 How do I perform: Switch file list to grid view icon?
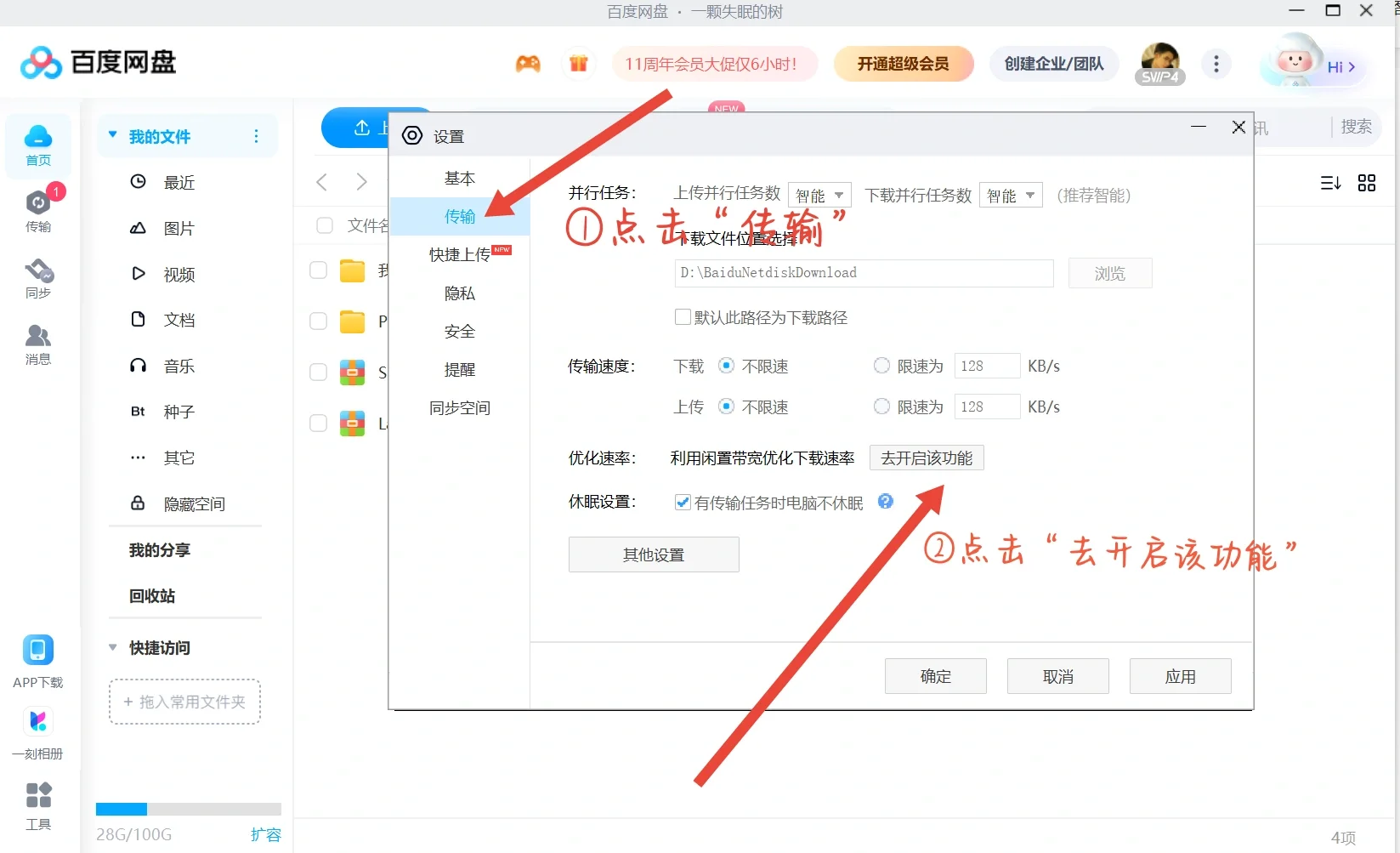pos(1367,183)
